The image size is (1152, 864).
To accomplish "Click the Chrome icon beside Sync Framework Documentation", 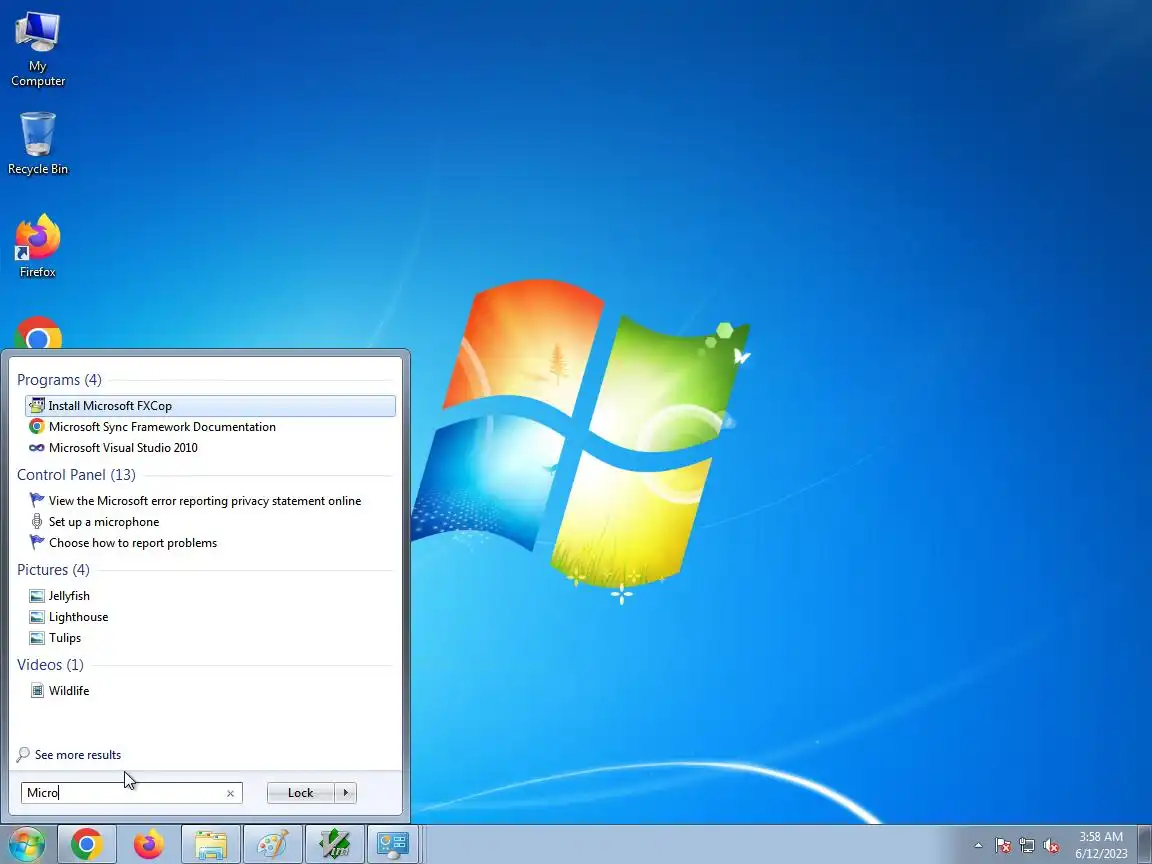I will [37, 426].
